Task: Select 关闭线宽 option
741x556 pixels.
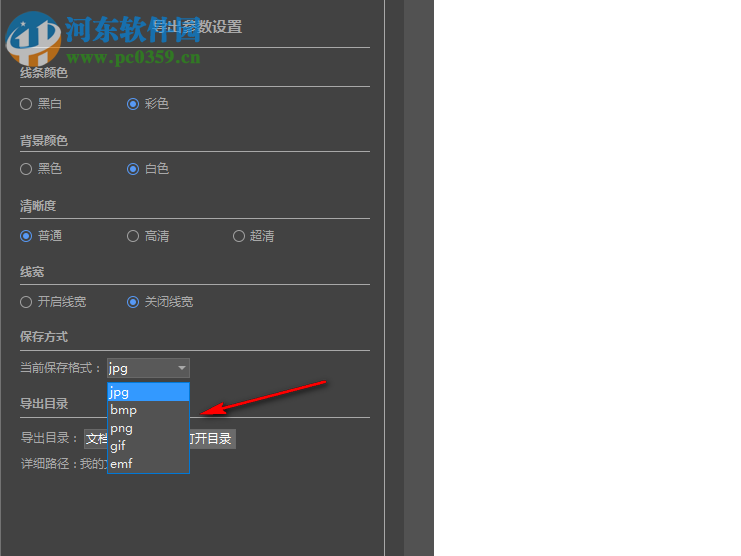Action: click(x=133, y=302)
